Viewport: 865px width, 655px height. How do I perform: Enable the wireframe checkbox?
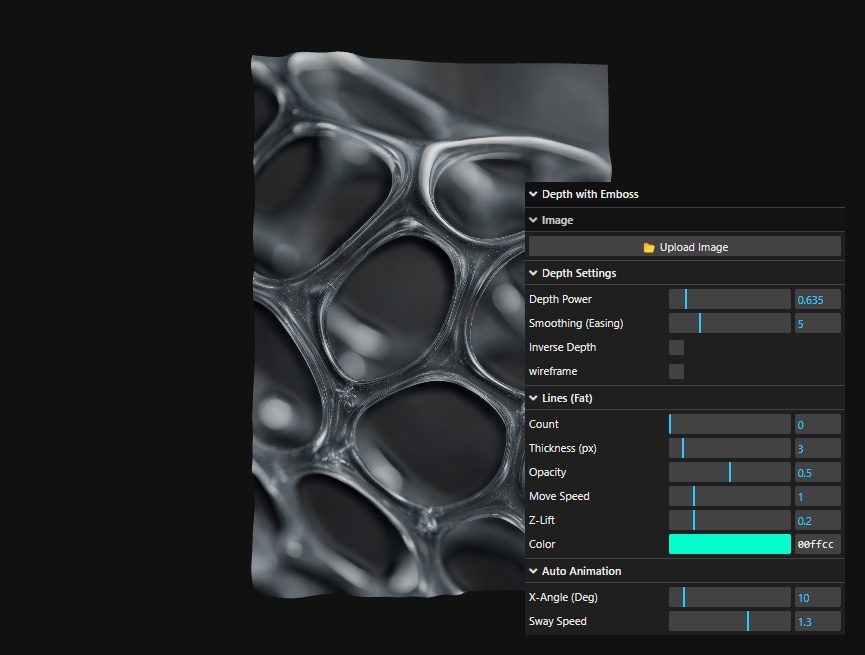[x=677, y=371]
